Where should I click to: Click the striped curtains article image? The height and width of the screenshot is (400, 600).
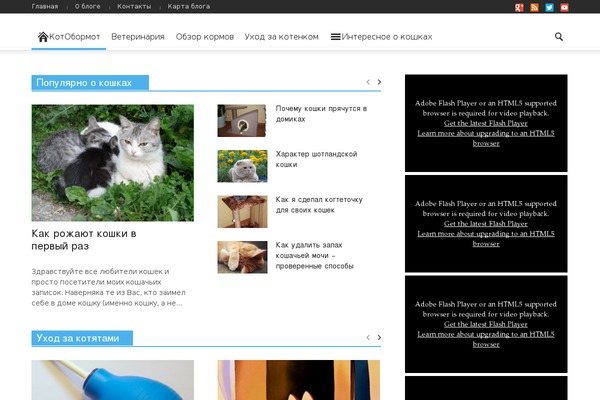[x=298, y=380]
